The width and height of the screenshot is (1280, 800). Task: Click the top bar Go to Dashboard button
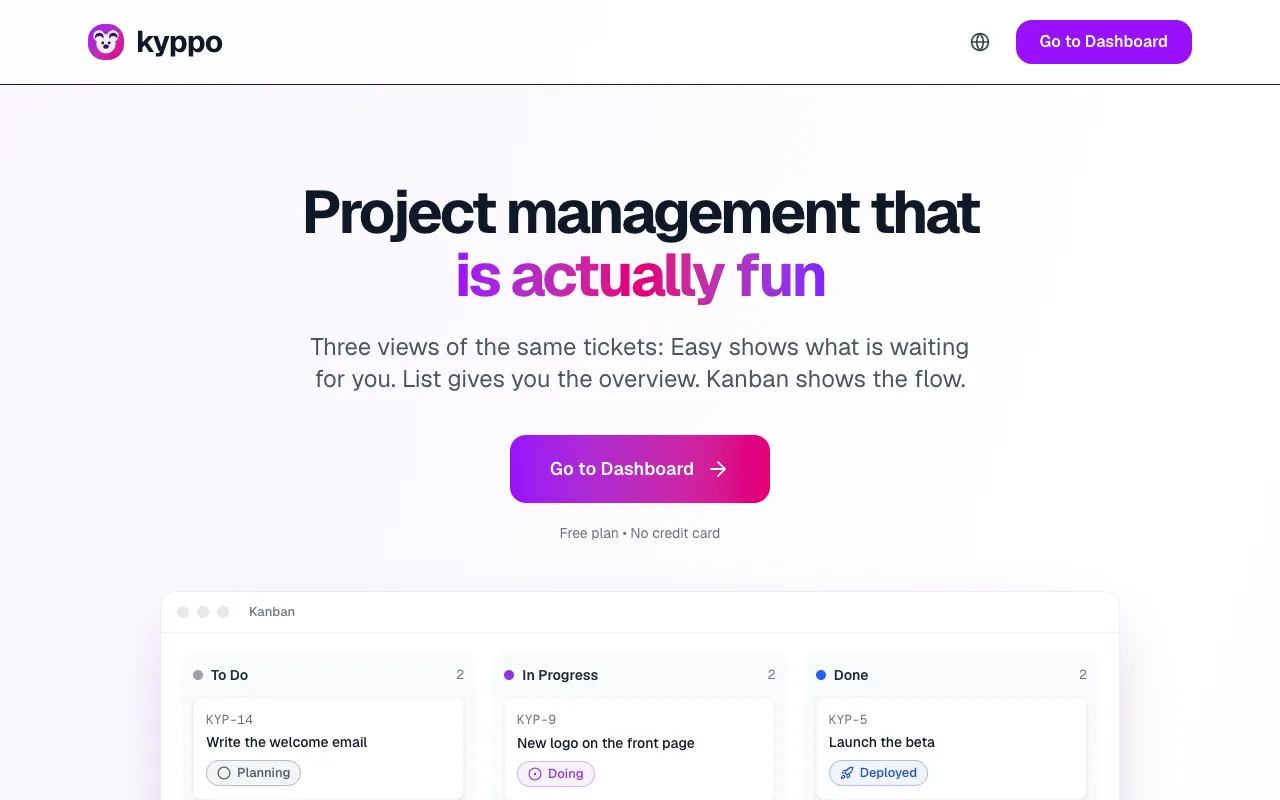coord(1104,42)
